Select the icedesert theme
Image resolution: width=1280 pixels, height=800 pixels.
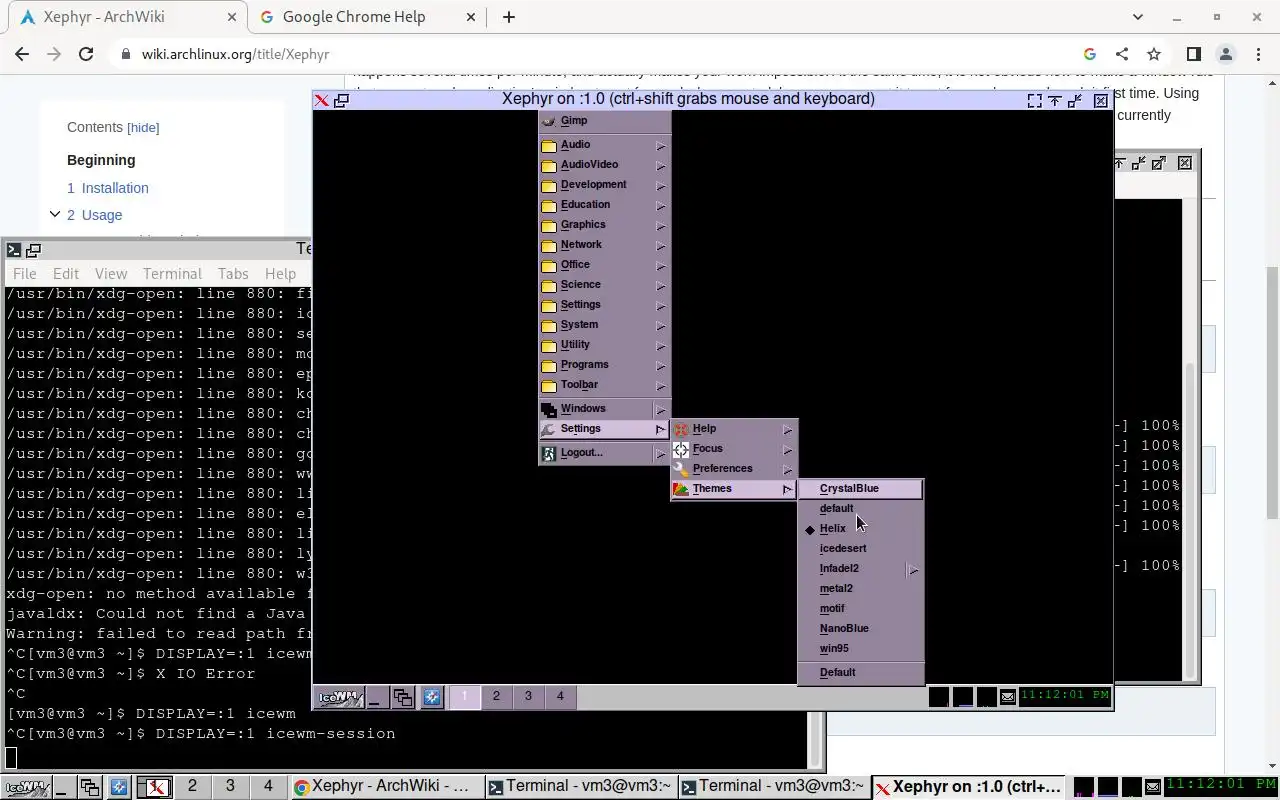861,548
